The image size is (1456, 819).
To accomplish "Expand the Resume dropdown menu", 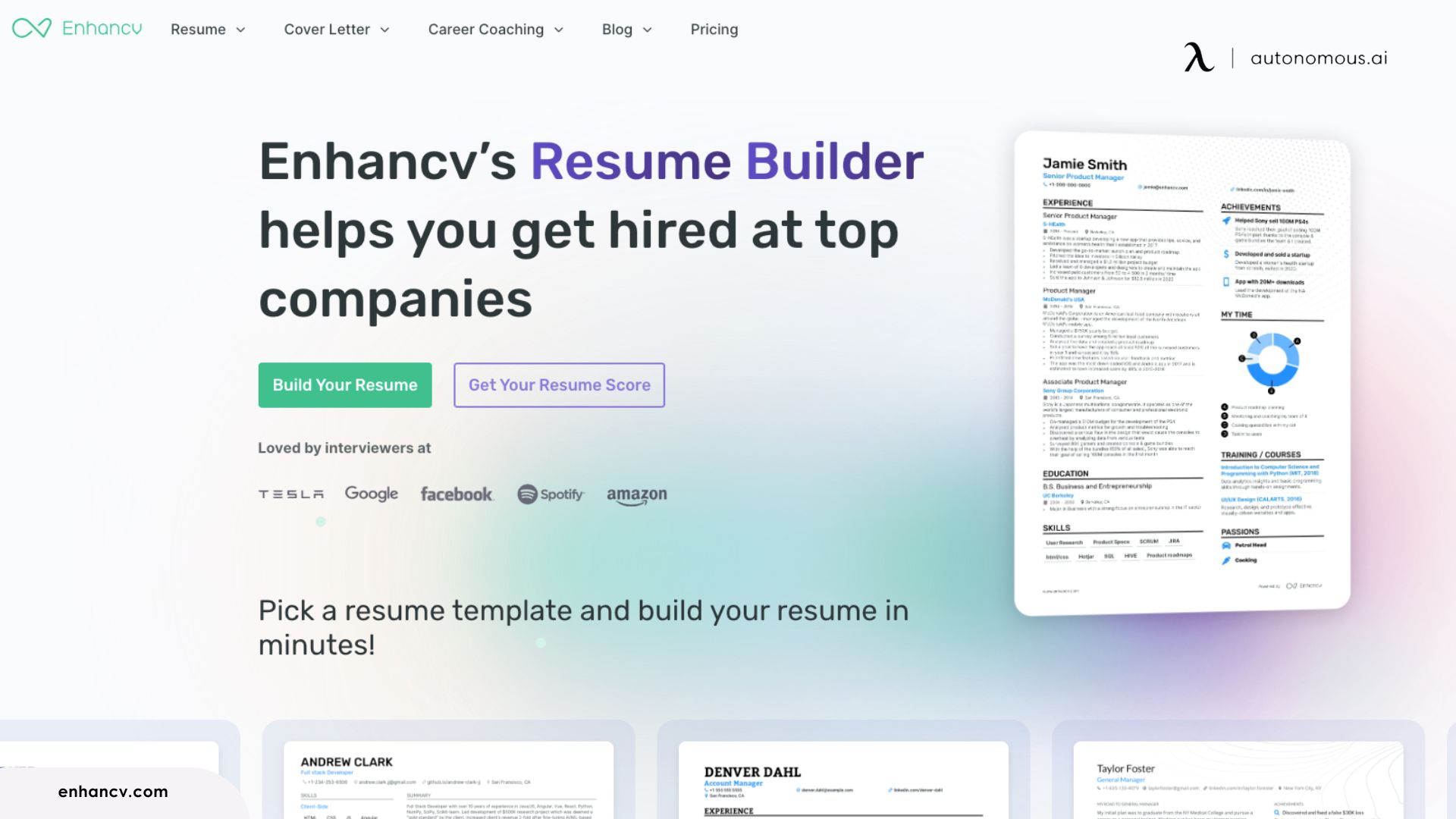I will click(207, 29).
